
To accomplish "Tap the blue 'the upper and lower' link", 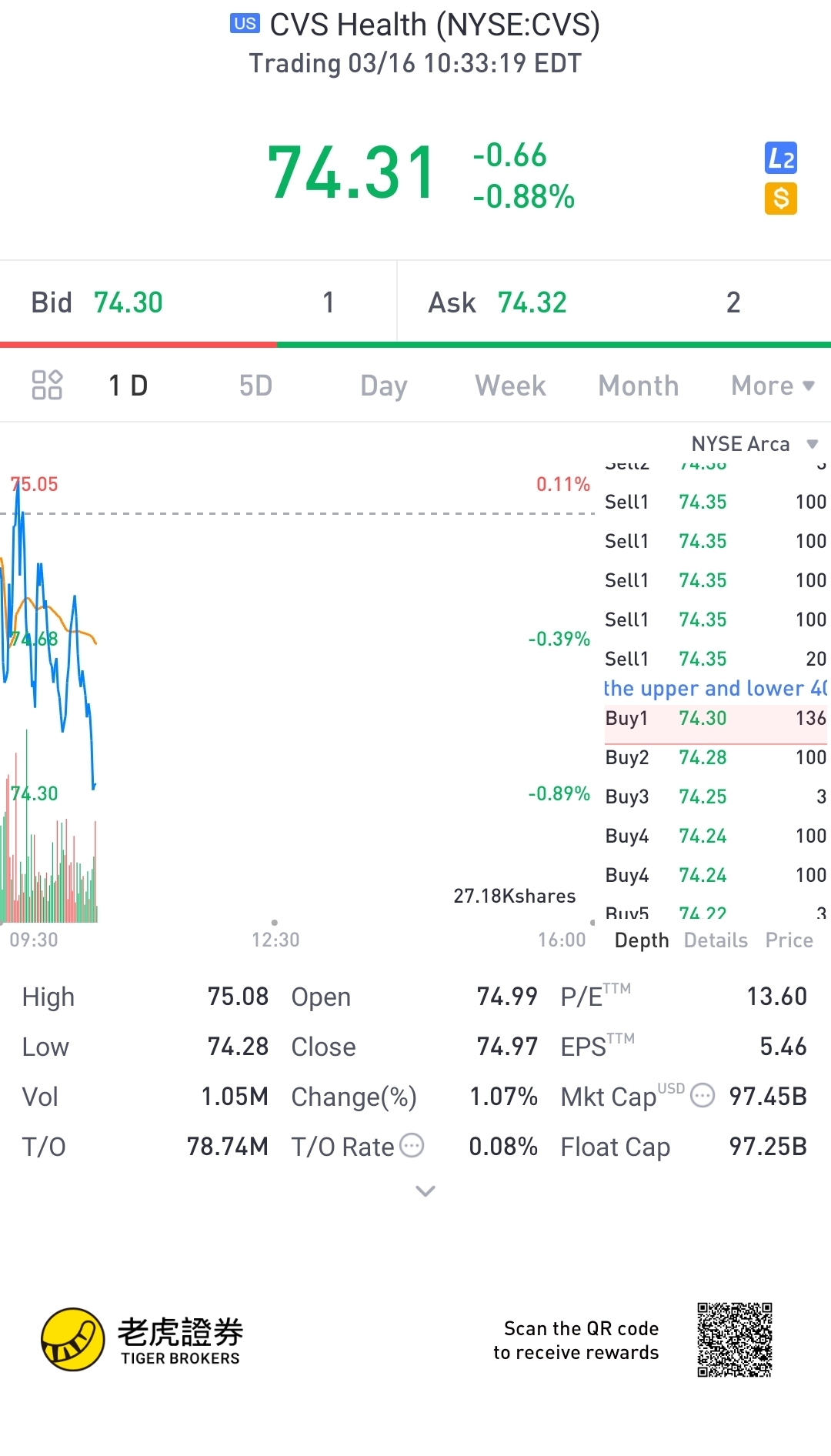I will point(716,688).
